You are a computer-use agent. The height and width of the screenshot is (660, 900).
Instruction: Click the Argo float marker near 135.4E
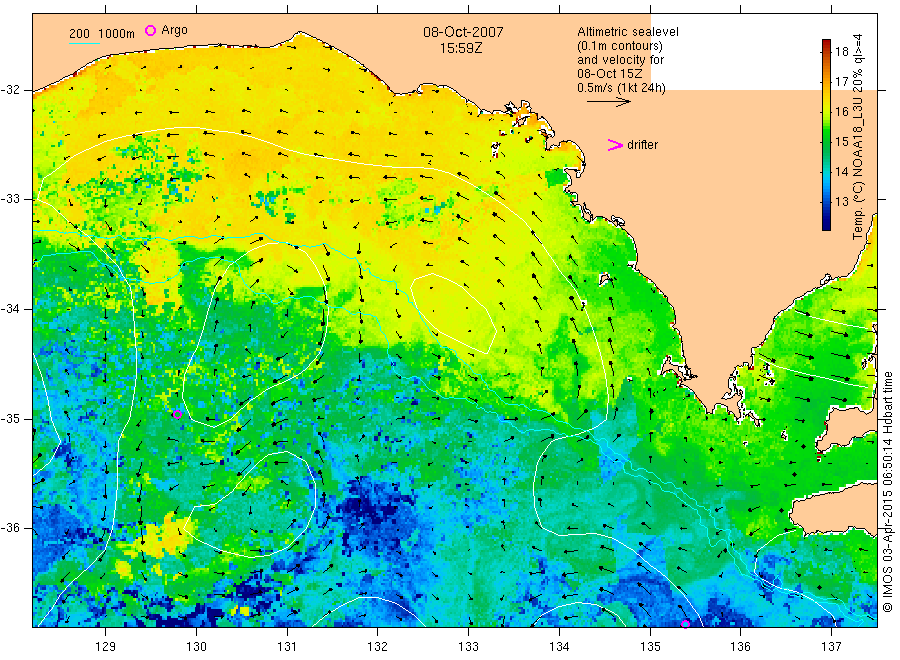tap(685, 624)
